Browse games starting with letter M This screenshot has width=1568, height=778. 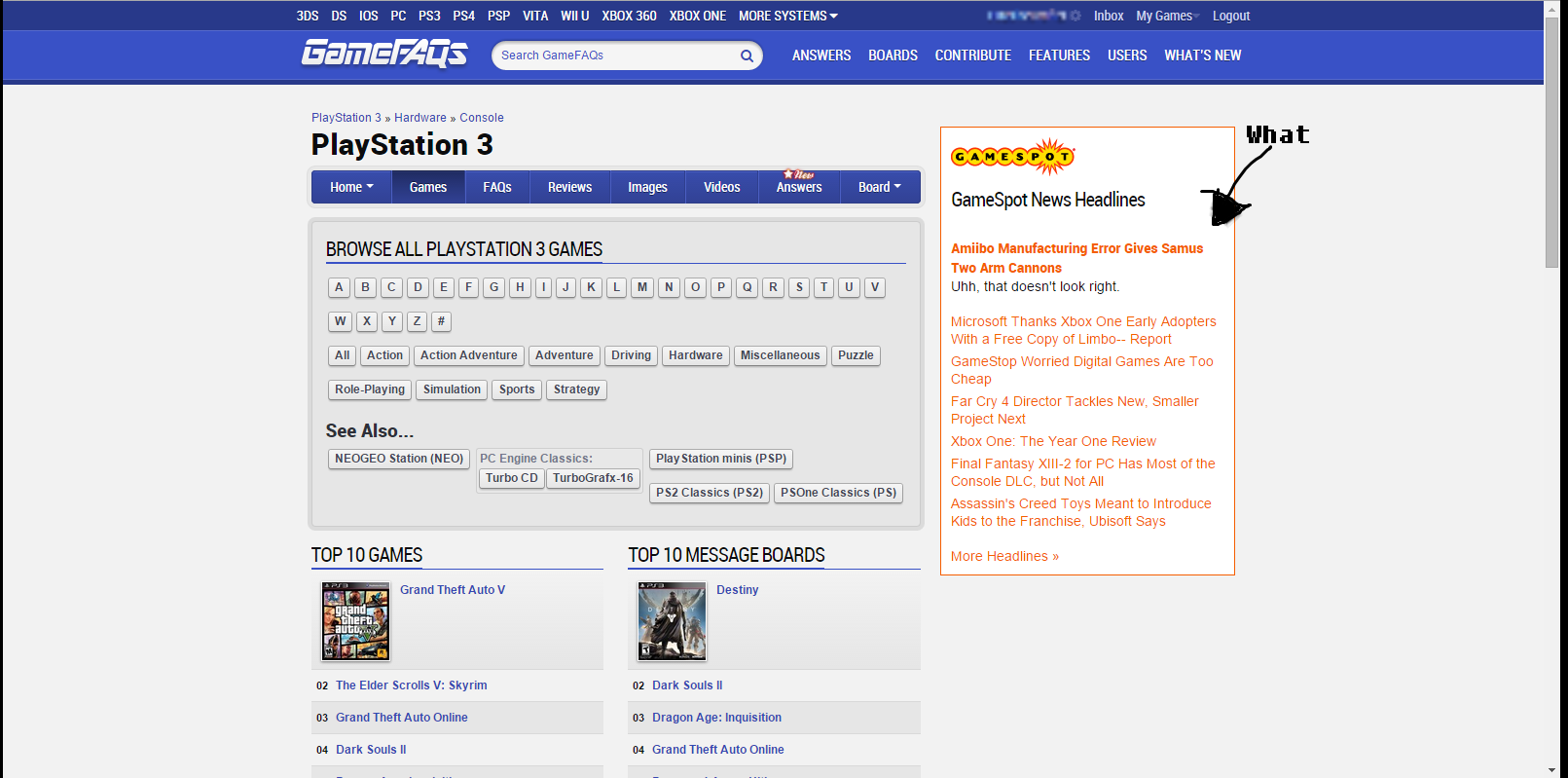[642, 287]
